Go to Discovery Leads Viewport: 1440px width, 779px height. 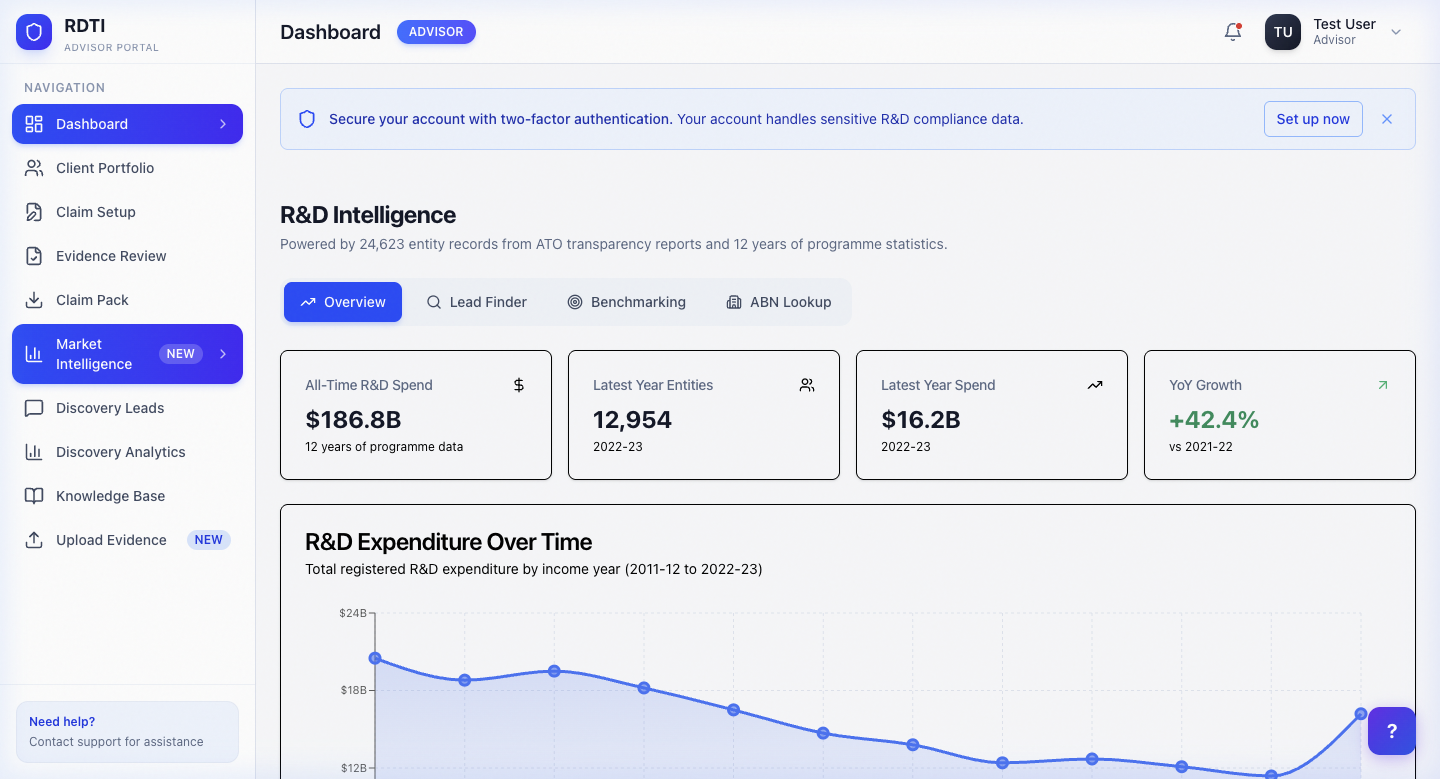pyautogui.click(x=127, y=408)
